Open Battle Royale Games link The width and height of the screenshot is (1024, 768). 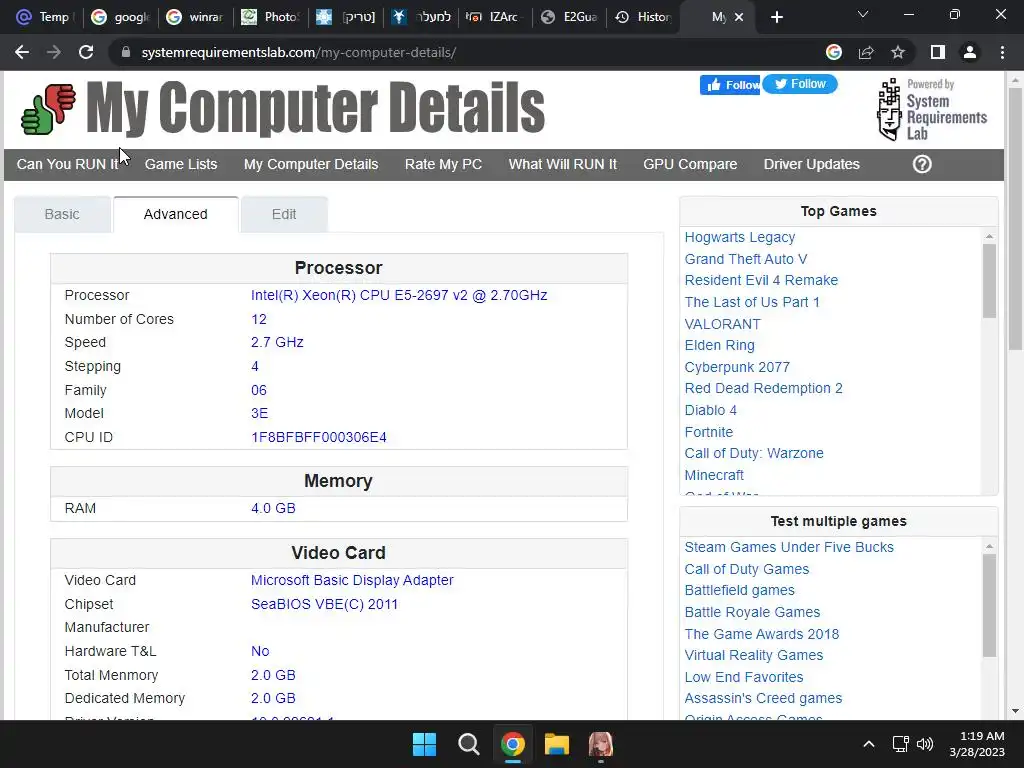pos(752,612)
